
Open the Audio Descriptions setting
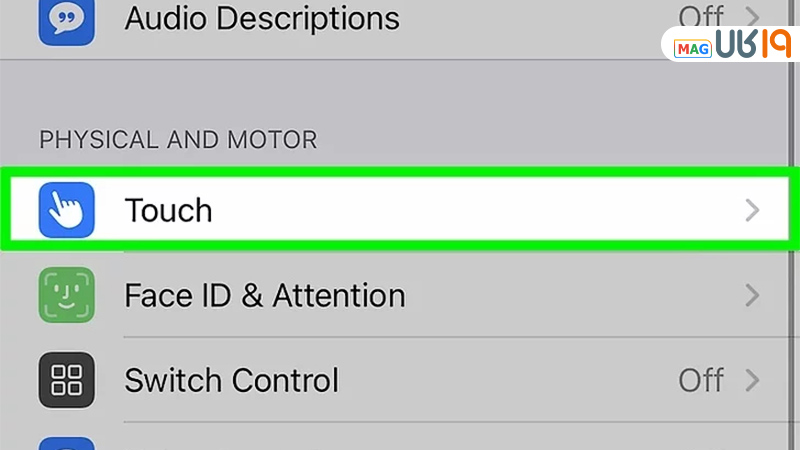click(261, 18)
